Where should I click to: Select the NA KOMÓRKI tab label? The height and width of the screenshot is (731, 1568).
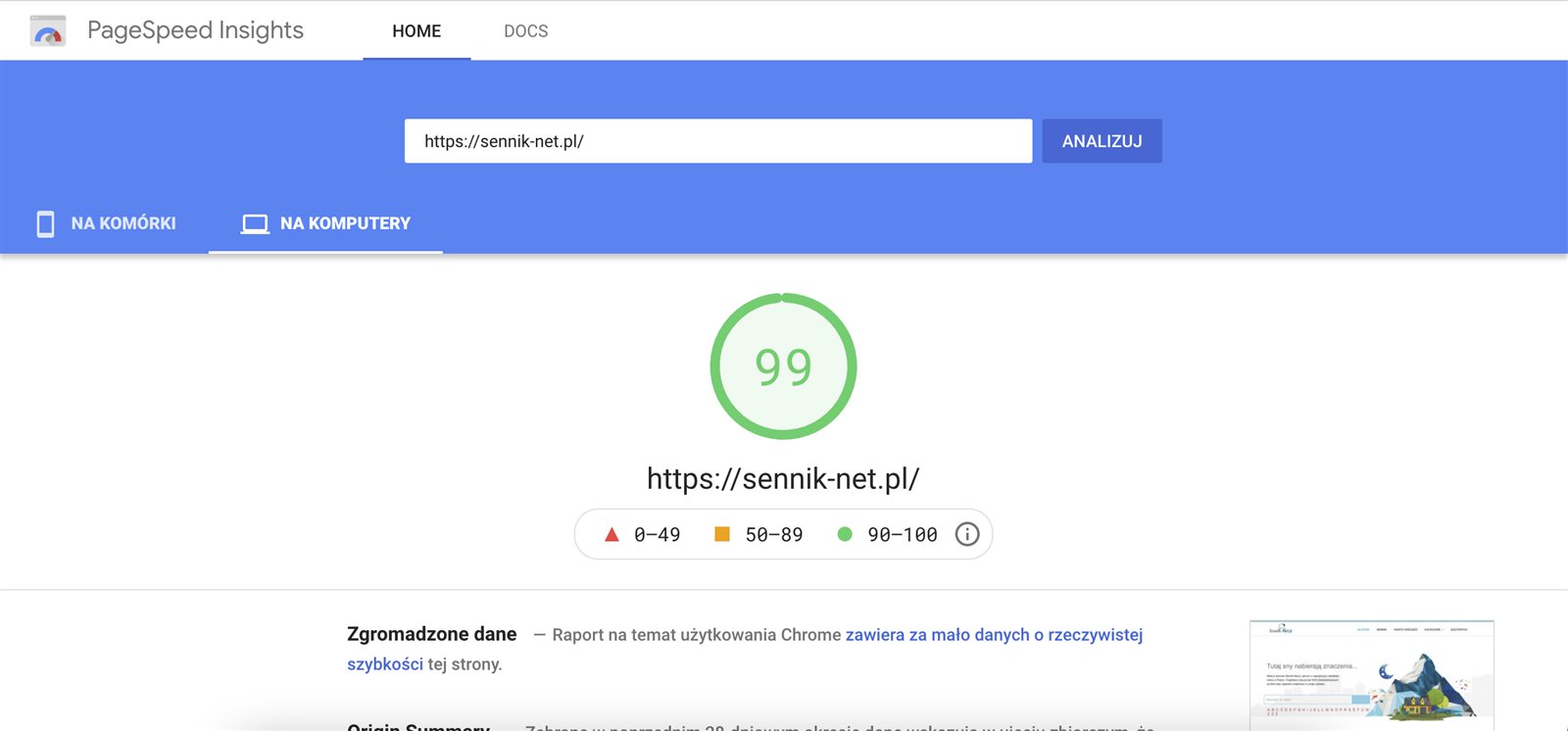[x=123, y=223]
